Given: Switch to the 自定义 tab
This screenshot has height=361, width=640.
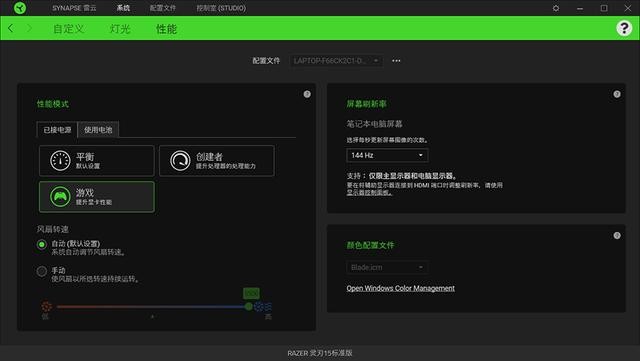Looking at the screenshot, I should coord(69,29).
